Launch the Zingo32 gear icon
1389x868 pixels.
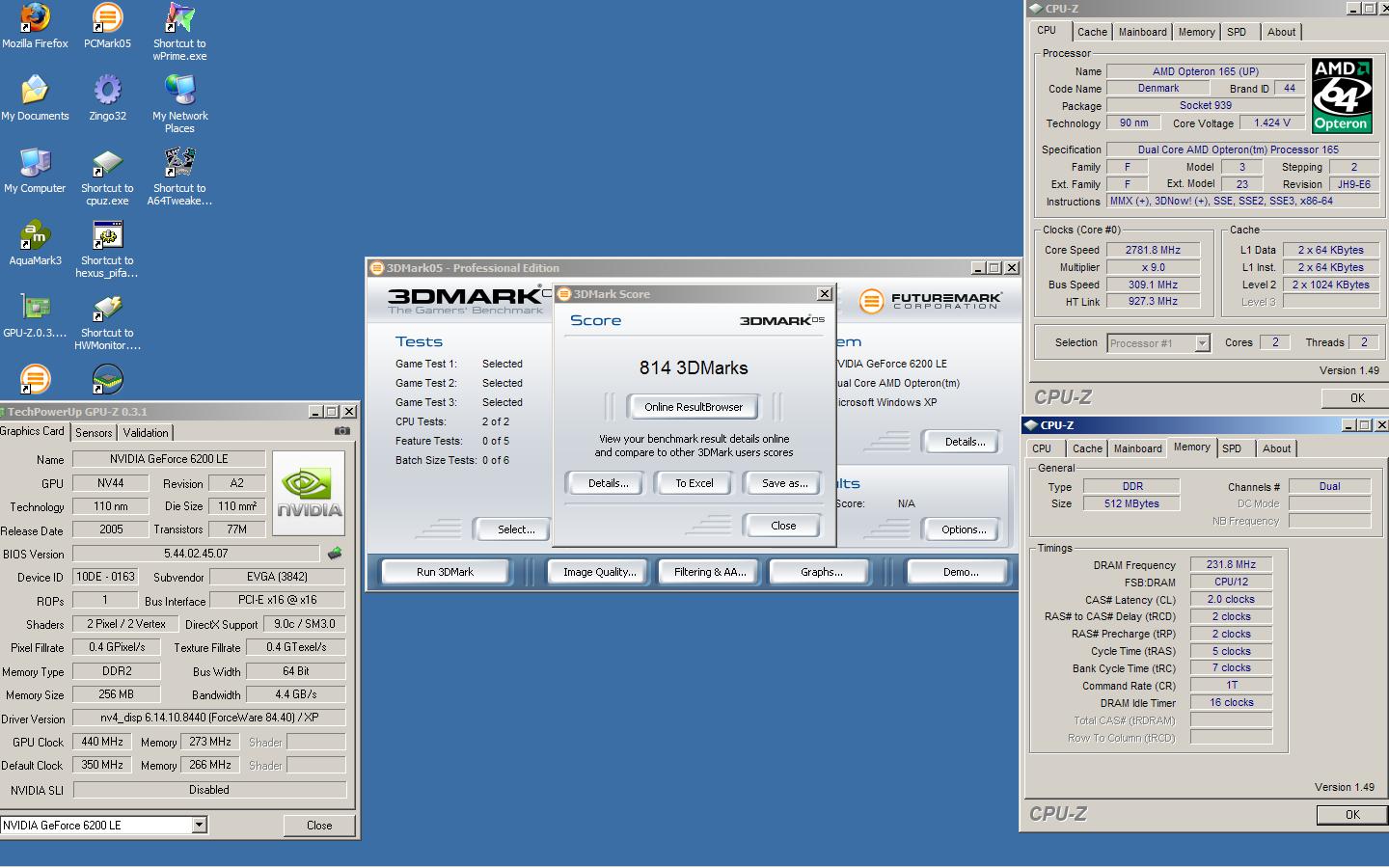(107, 90)
